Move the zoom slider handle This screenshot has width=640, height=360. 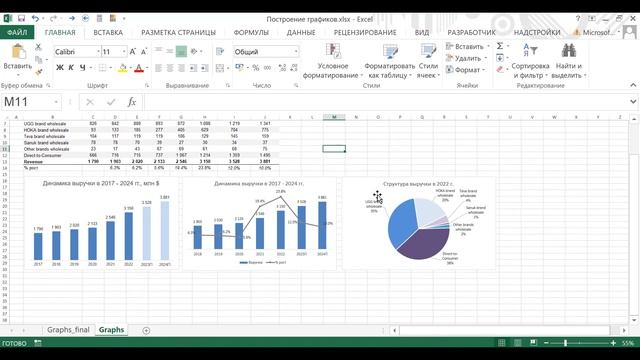pos(565,343)
